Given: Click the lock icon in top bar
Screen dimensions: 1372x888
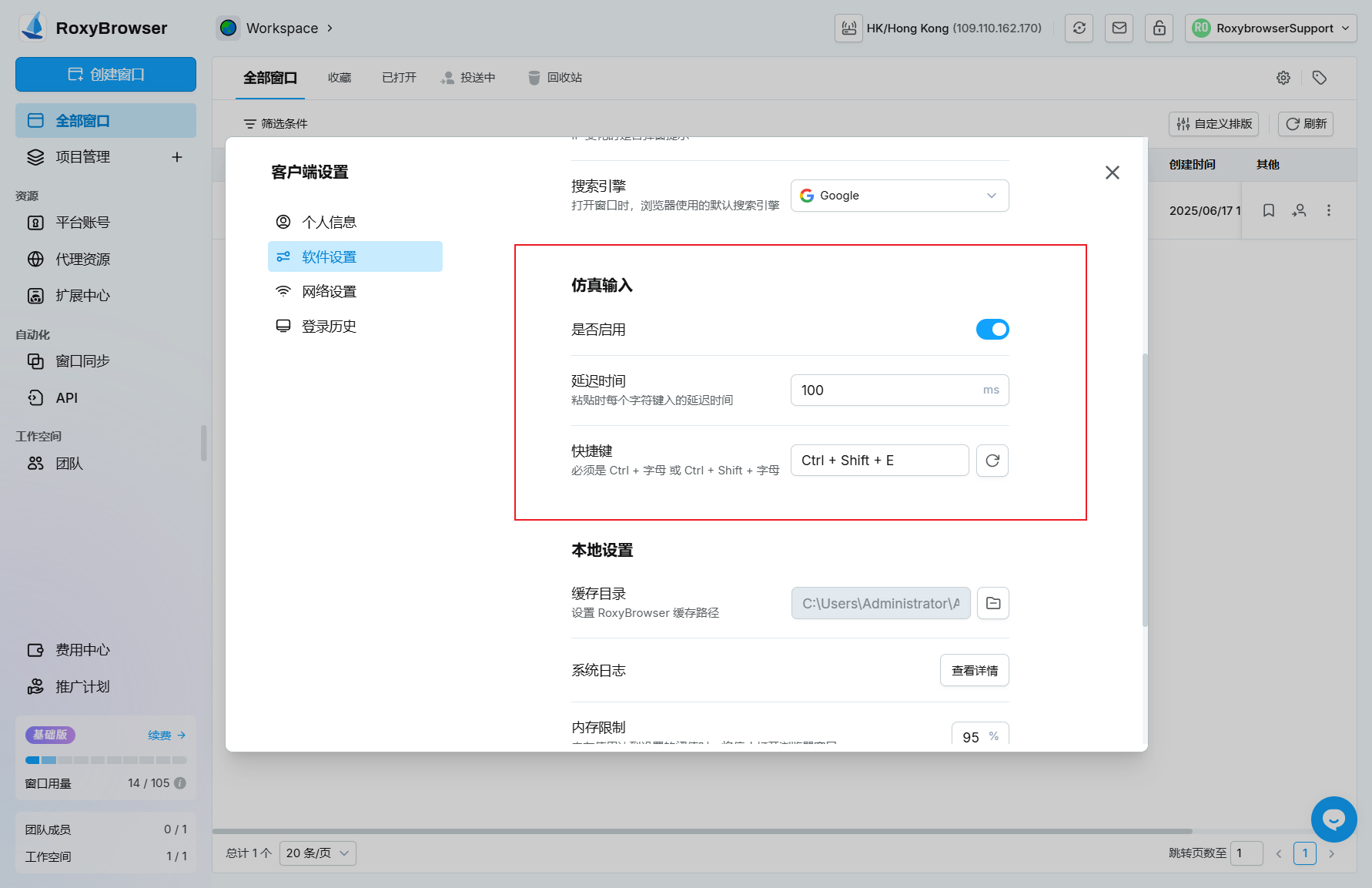Looking at the screenshot, I should [x=1159, y=28].
